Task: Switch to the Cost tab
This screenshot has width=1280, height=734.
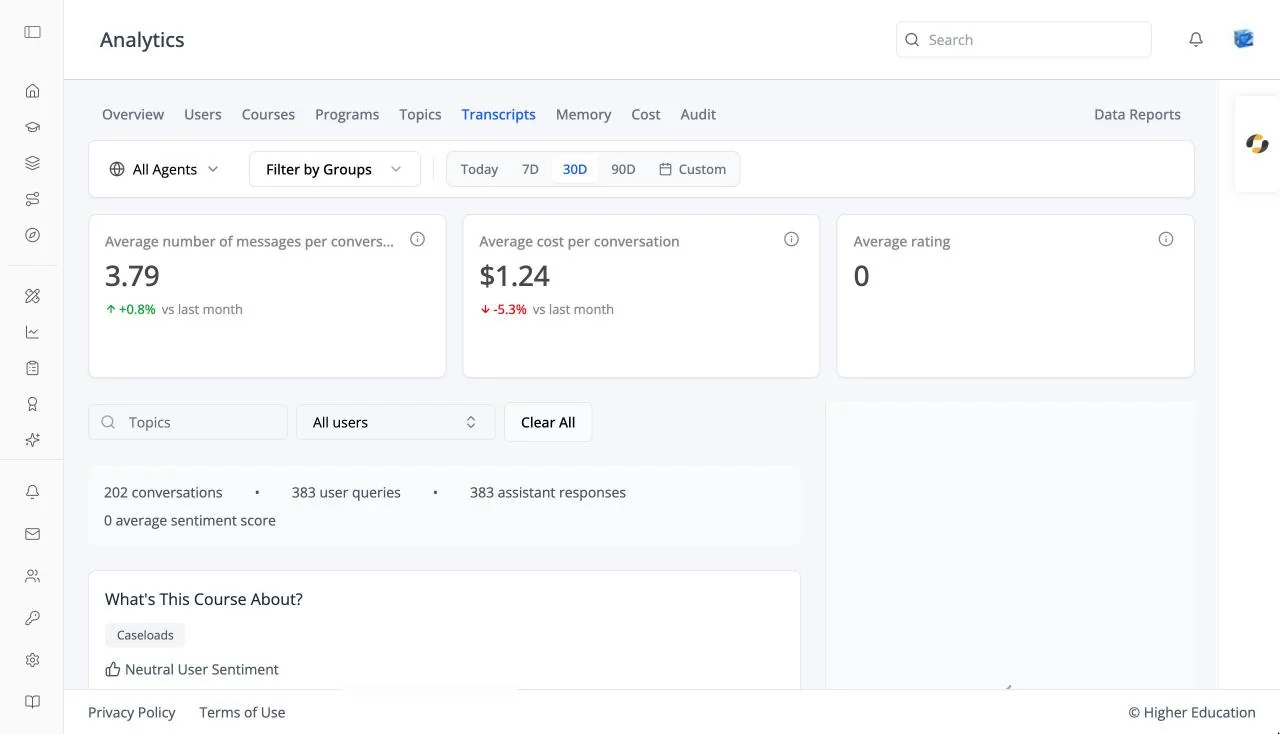Action: tap(646, 114)
